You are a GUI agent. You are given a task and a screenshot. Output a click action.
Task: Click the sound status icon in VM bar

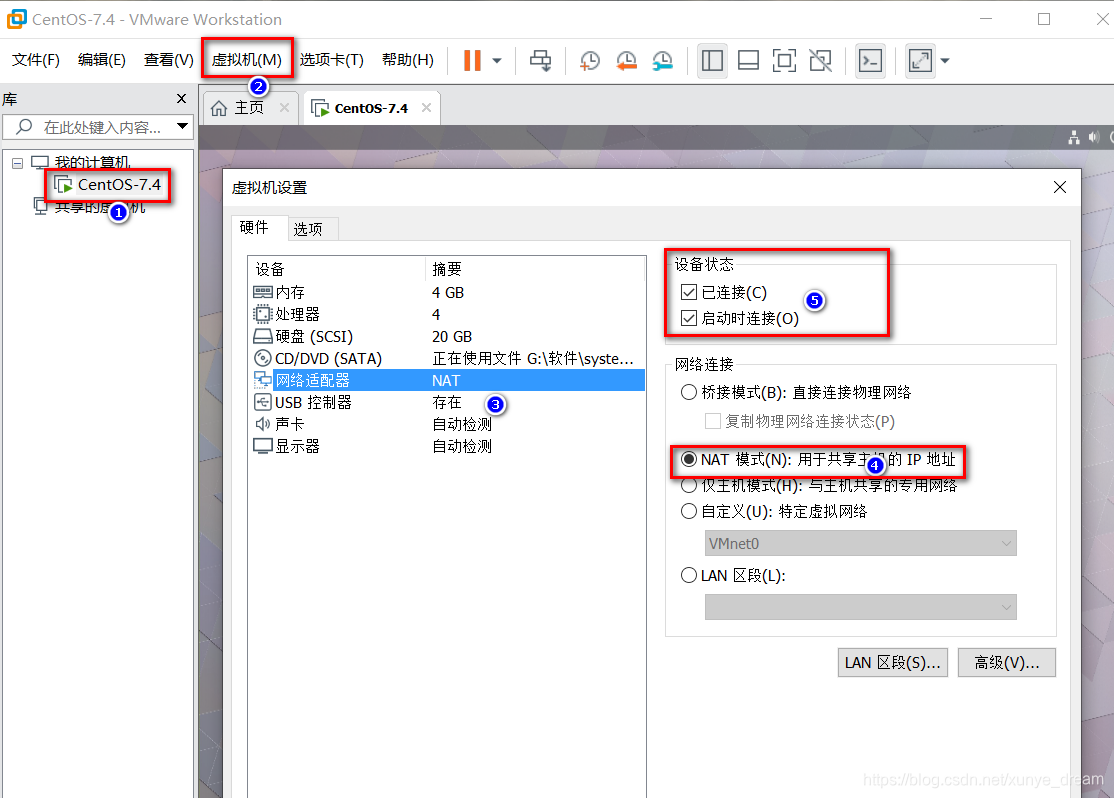[x=1093, y=137]
